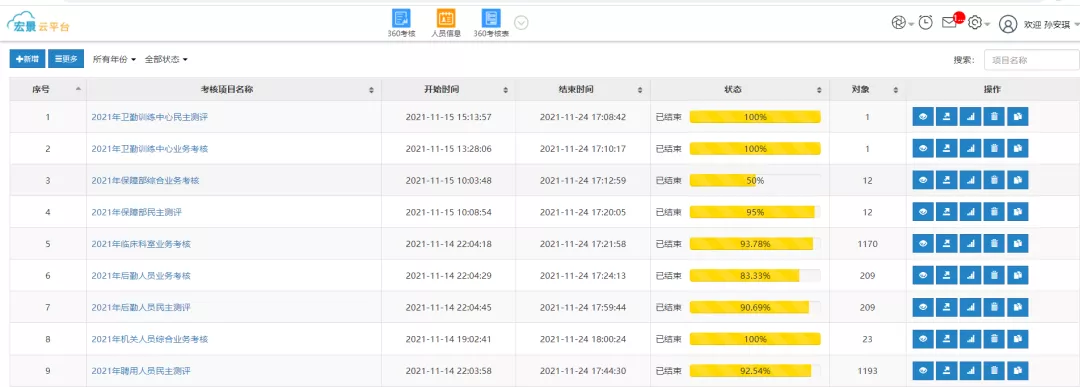Image resolution: width=1080 pixels, height=387 pixels.
Task: Sort by 考核项目名称 column header
Action: 233,90
